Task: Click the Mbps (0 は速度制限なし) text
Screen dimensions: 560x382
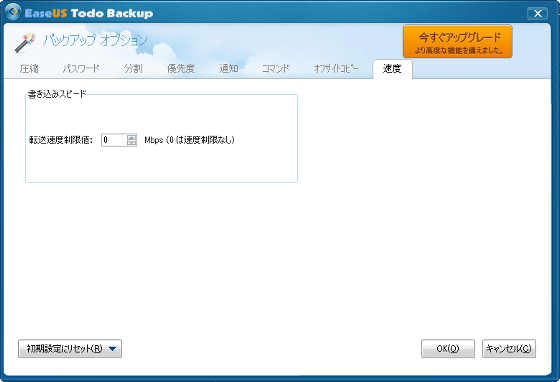Action: 189,140
